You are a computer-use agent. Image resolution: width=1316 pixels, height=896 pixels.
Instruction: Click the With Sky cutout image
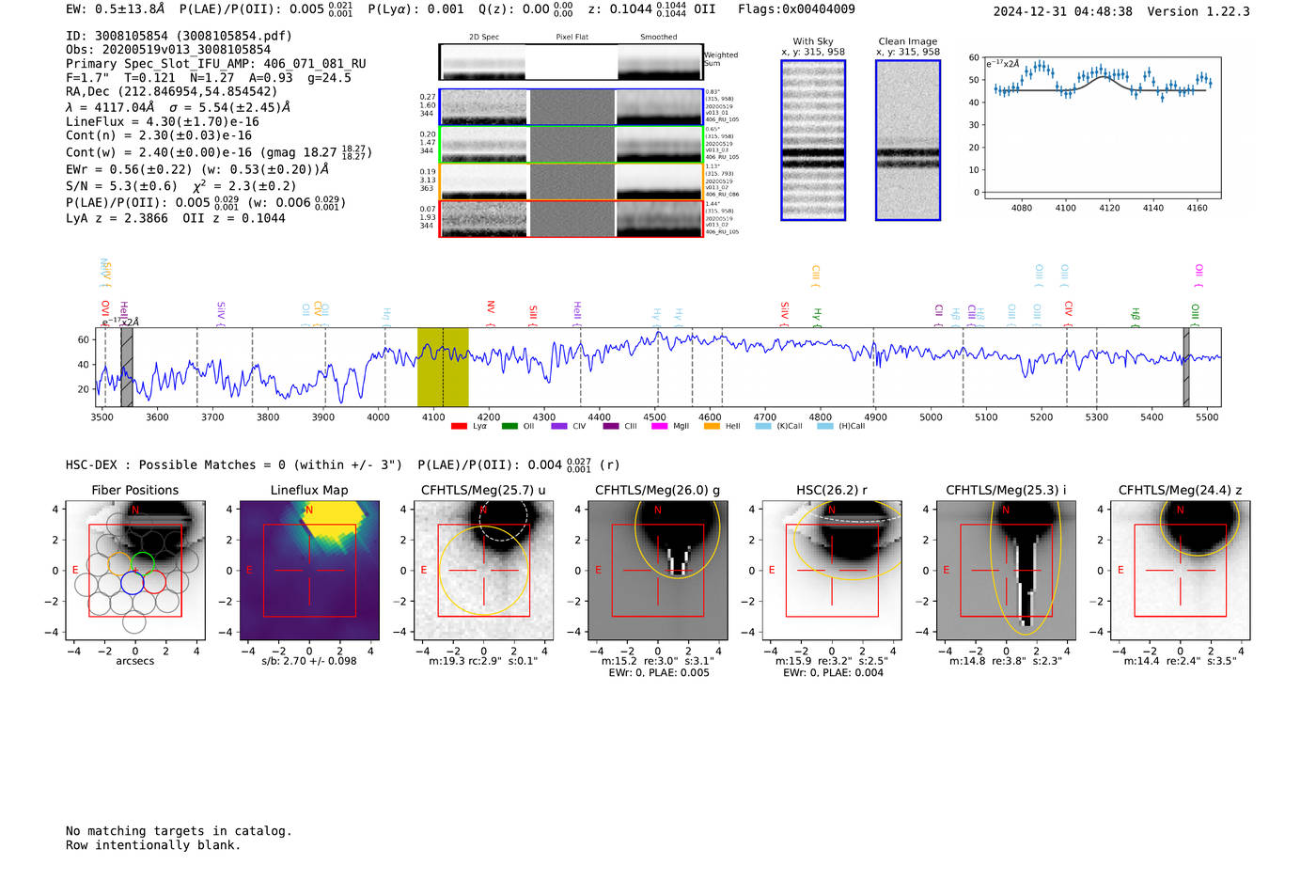[813, 140]
